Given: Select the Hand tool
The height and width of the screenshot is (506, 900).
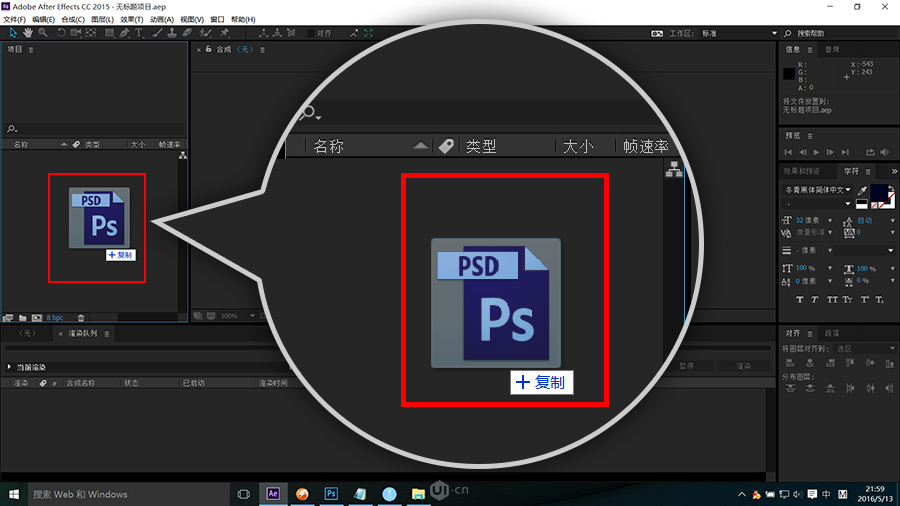Looking at the screenshot, I should point(28,33).
